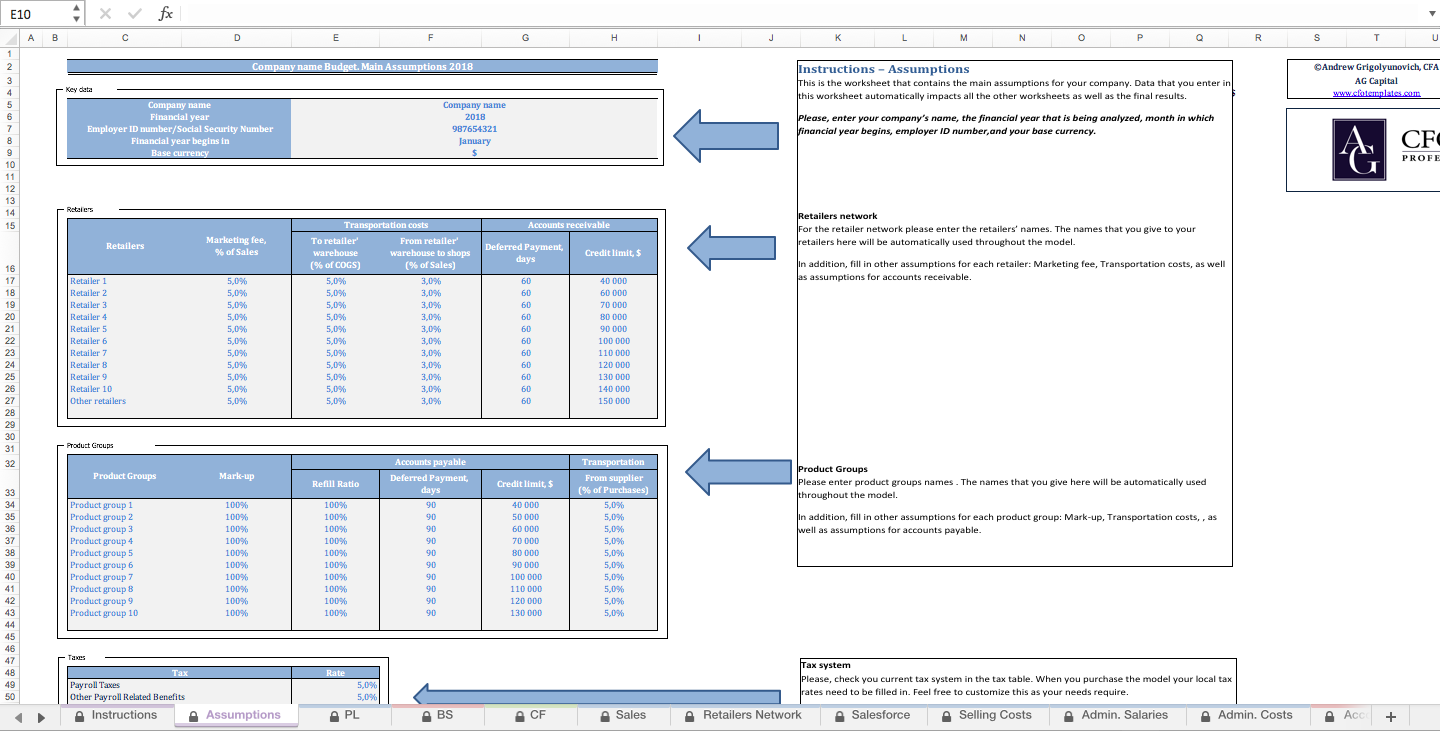The width and height of the screenshot is (1440, 731).
Task: Click Retailer 3 credit limit 70 000
Action: click(614, 305)
